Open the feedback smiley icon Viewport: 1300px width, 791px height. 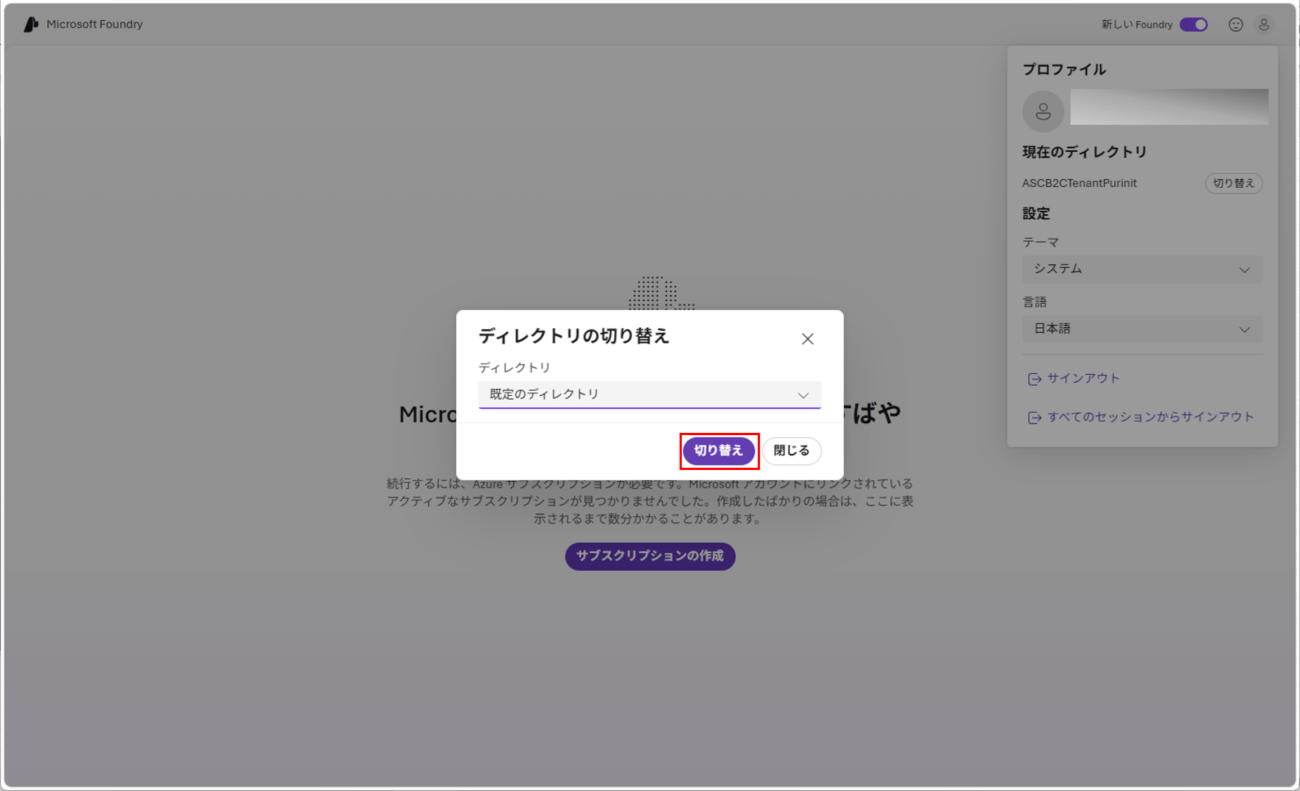click(1236, 24)
